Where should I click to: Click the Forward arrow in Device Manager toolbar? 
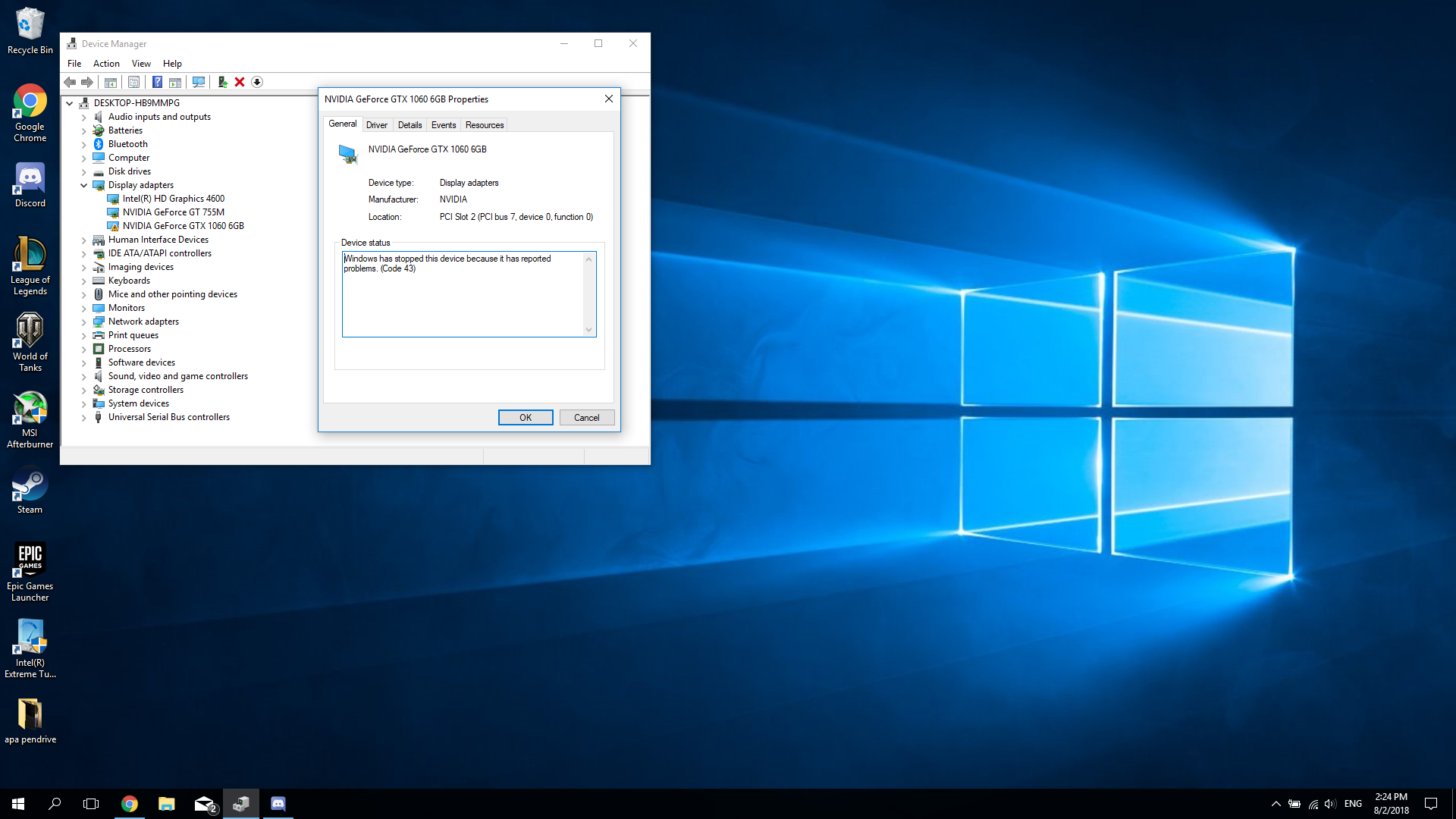tap(87, 82)
